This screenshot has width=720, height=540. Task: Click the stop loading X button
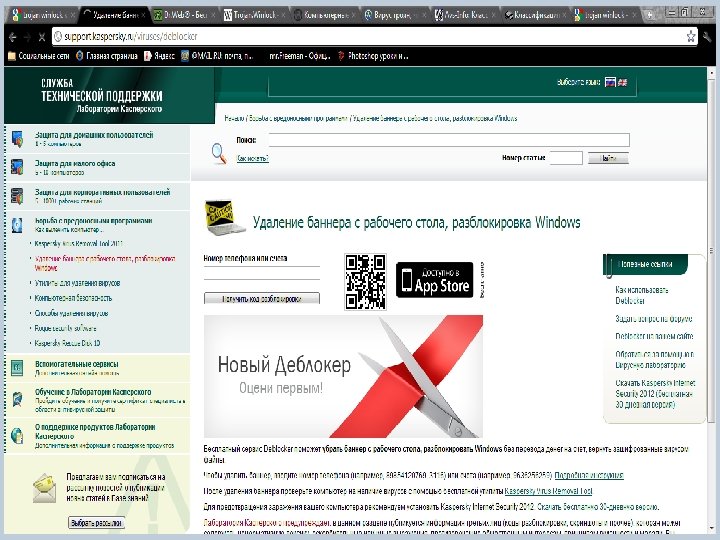pyautogui.click(x=42, y=37)
